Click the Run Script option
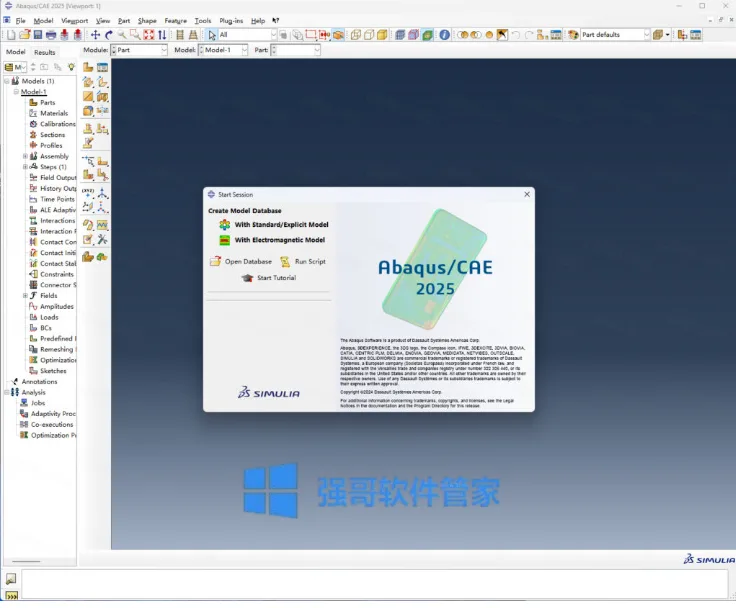The image size is (736, 608). [x=303, y=262]
